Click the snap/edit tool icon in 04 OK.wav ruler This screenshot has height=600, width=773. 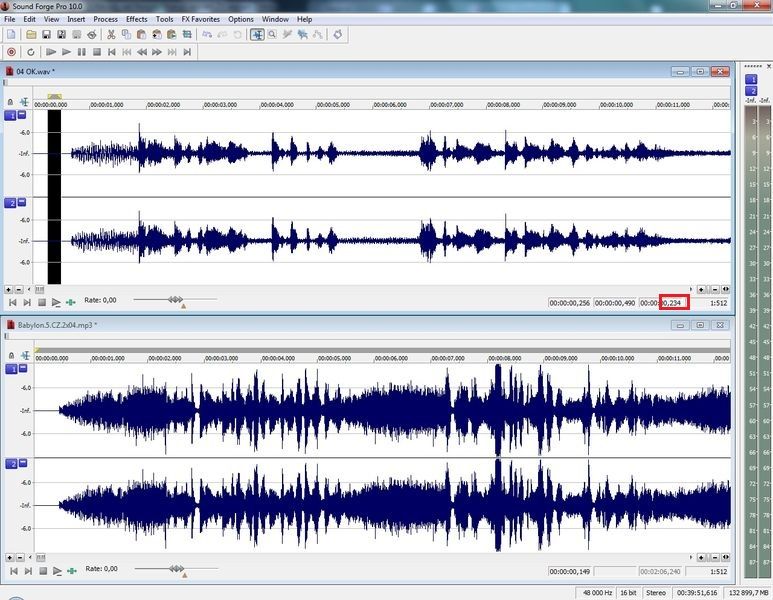pos(24,102)
